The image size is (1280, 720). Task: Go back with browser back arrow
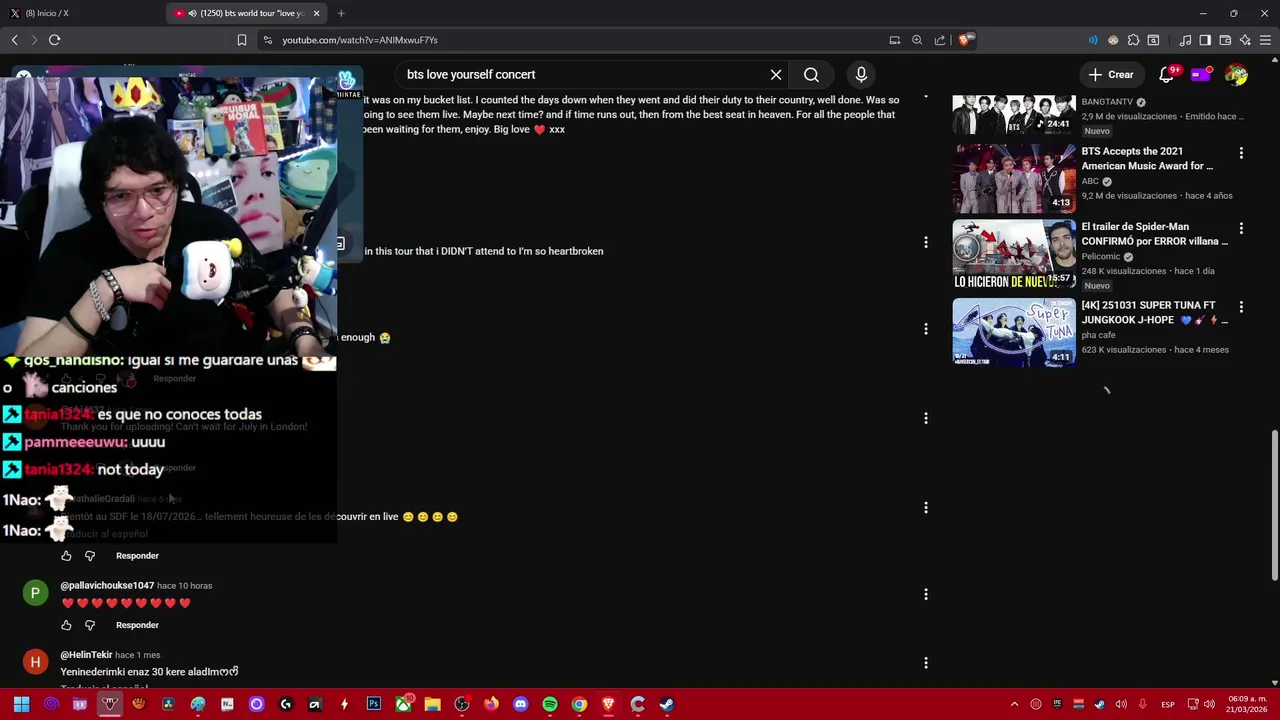click(x=14, y=40)
